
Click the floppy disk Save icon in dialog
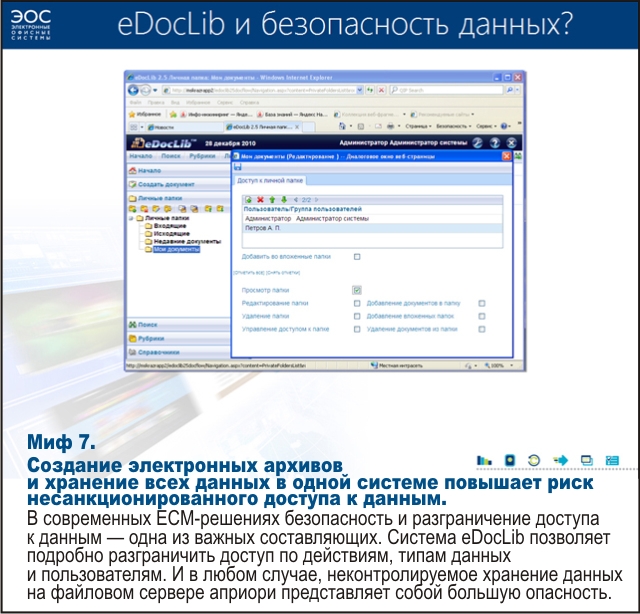238,167
